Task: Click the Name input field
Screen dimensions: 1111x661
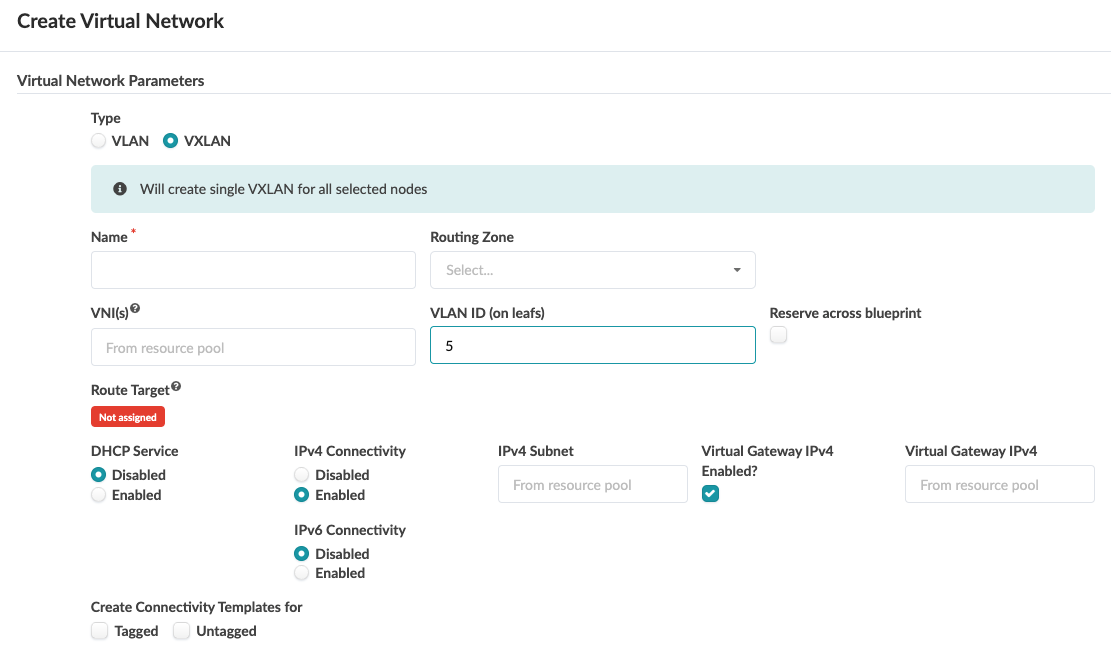Action: [x=253, y=270]
